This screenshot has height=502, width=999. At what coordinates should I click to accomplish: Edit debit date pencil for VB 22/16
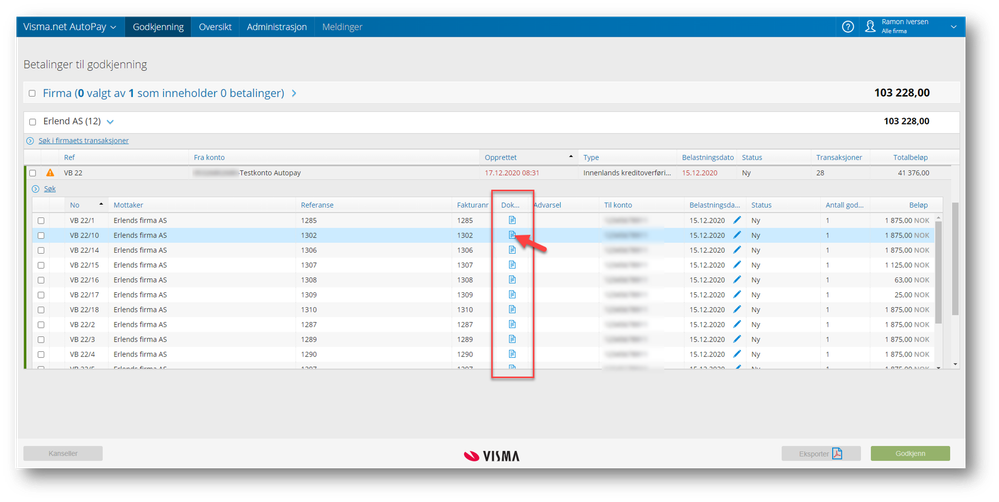pyautogui.click(x=737, y=280)
